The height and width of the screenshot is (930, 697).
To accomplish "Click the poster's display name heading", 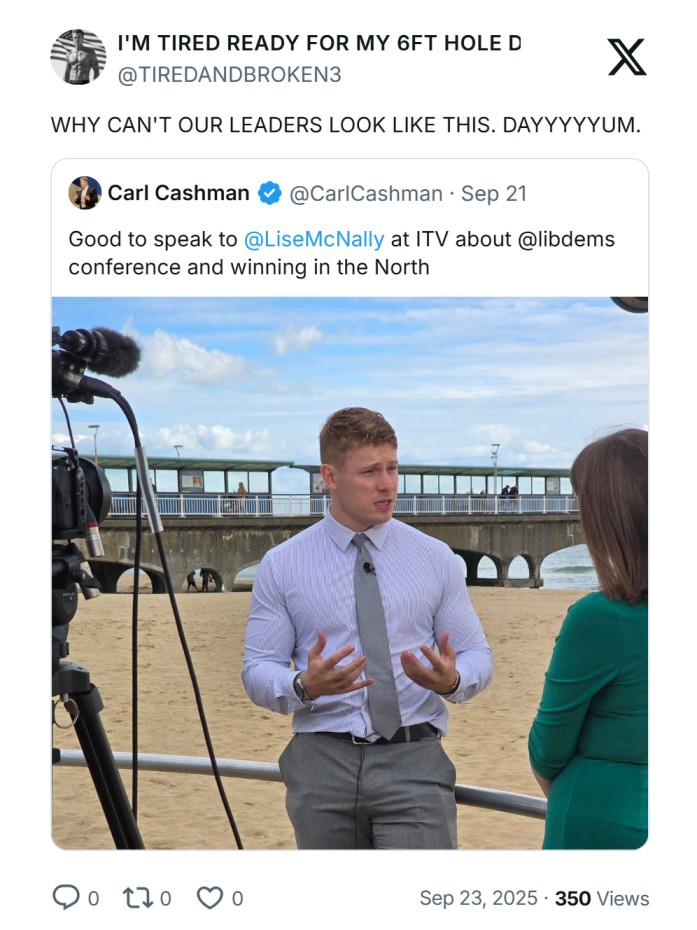I will [x=319, y=43].
